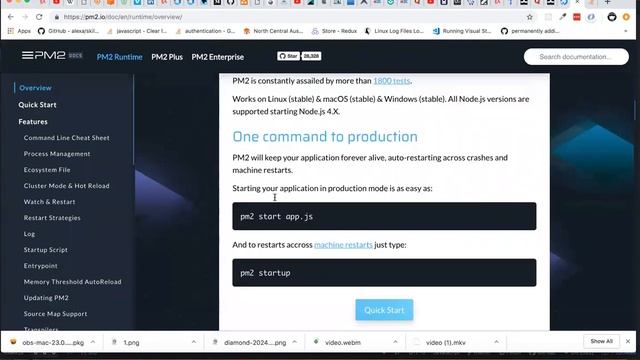This screenshot has width=640, height=360.
Task: Open Entrypoint page
Action: (40, 266)
